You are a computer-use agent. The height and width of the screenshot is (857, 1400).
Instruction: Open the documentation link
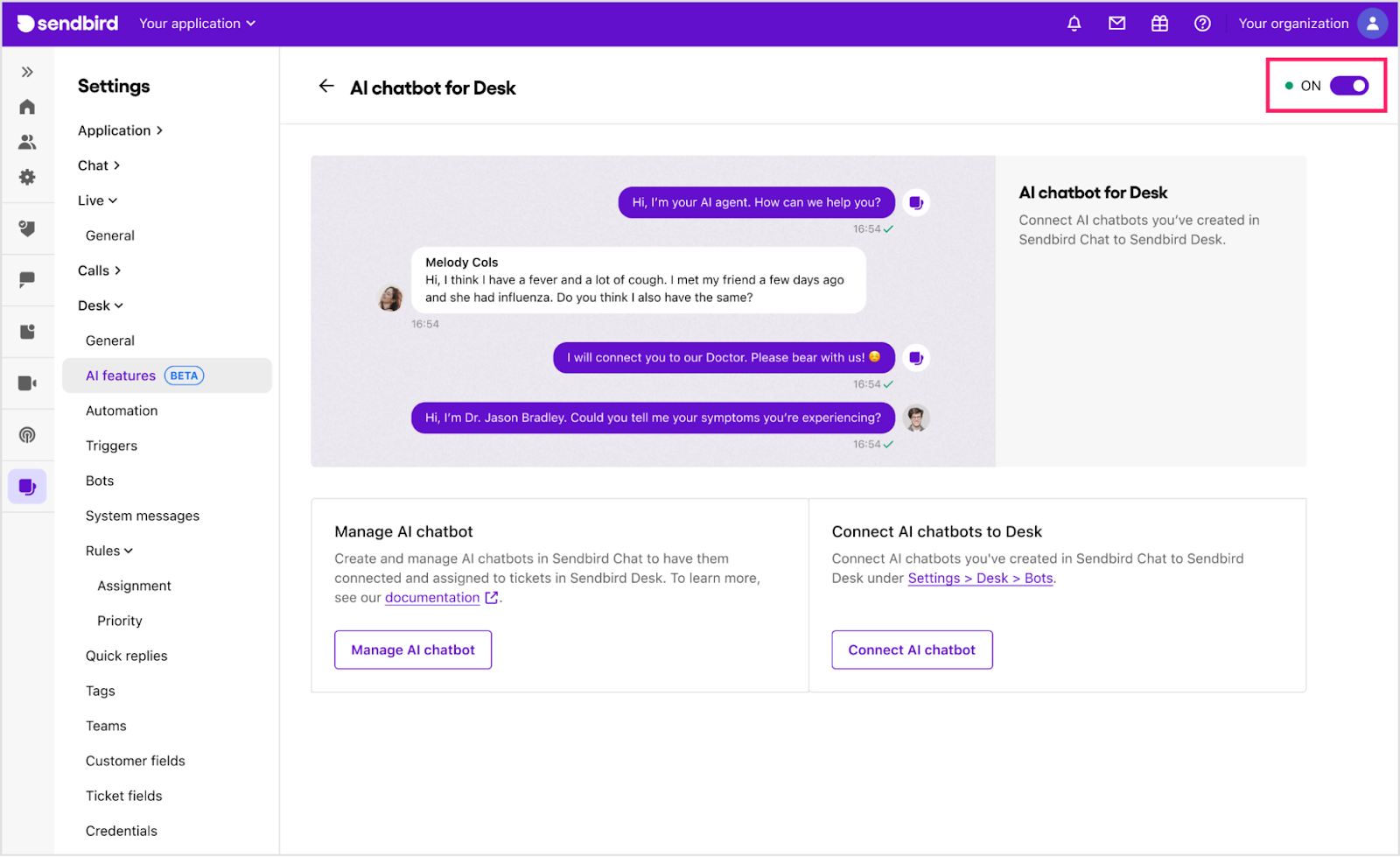click(432, 597)
